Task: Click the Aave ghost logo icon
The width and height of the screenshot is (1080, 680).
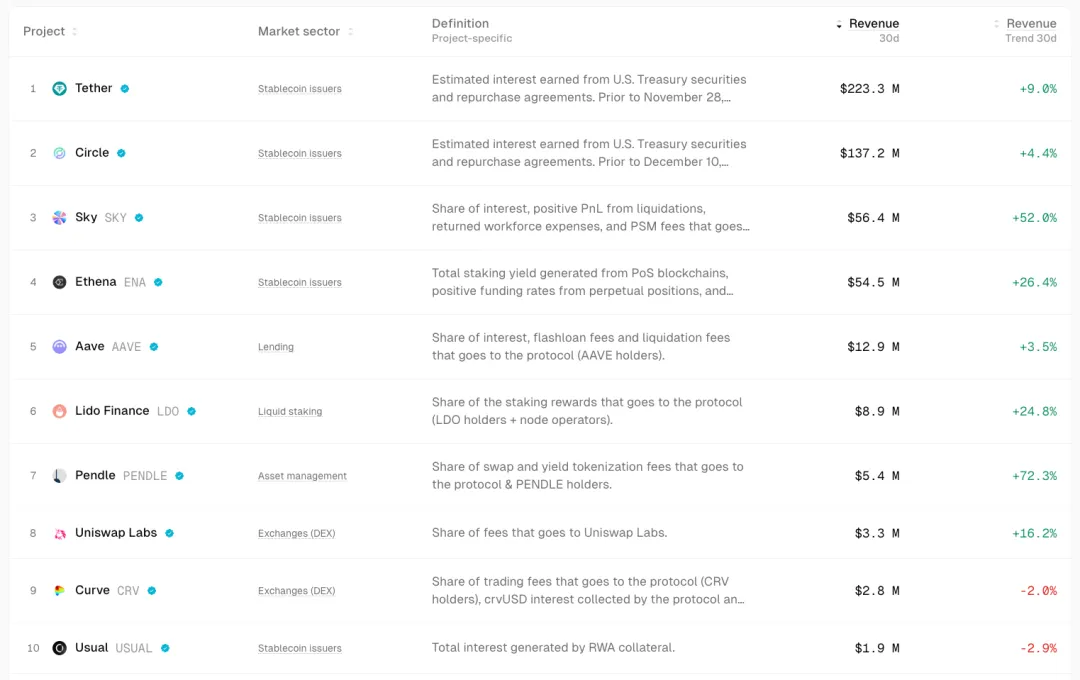Action: pyautogui.click(x=60, y=347)
